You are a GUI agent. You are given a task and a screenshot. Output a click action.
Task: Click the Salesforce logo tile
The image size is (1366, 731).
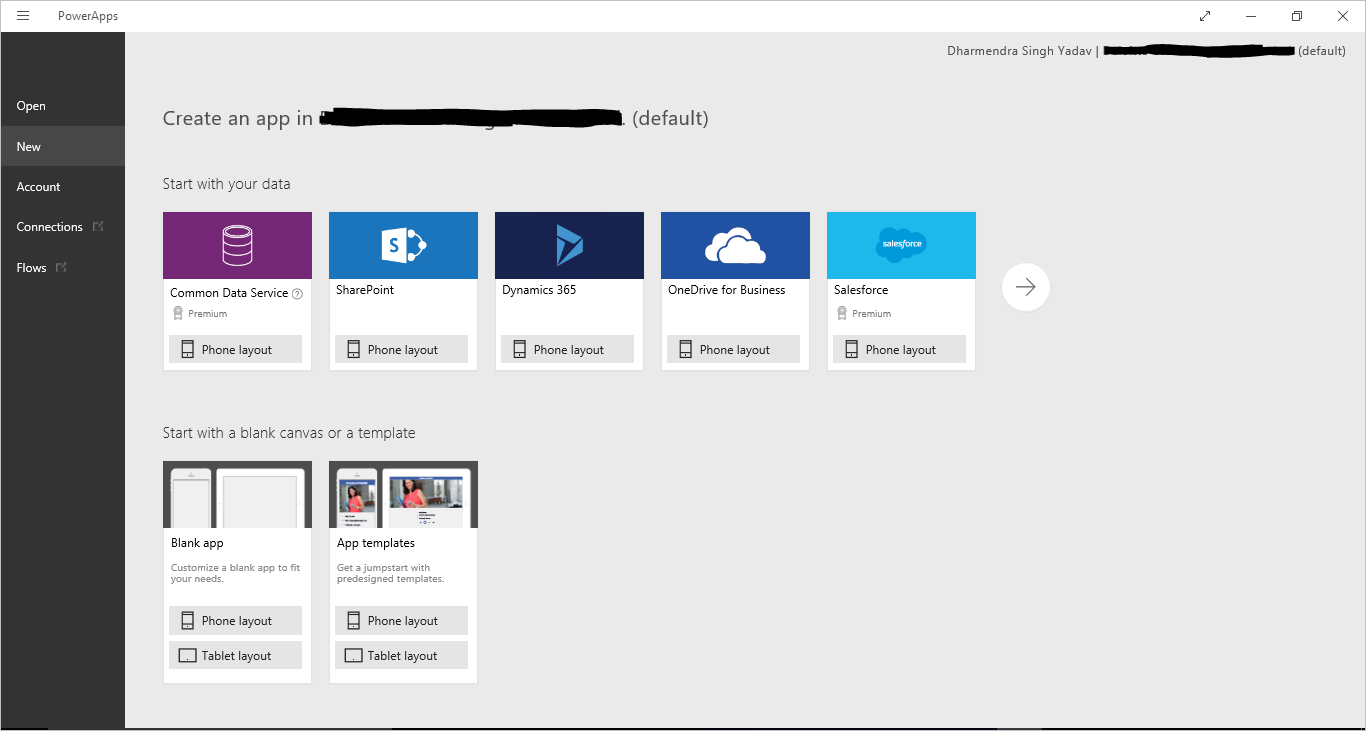point(901,245)
